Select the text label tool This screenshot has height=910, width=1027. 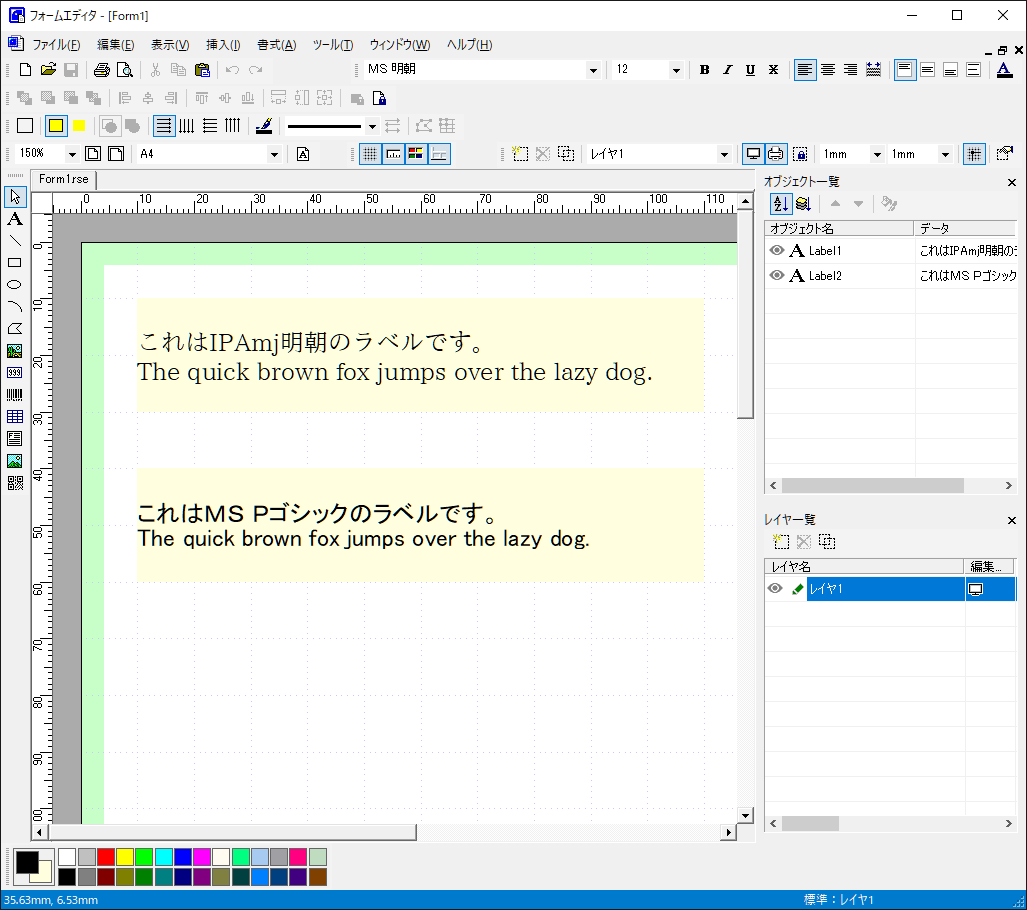(14, 219)
